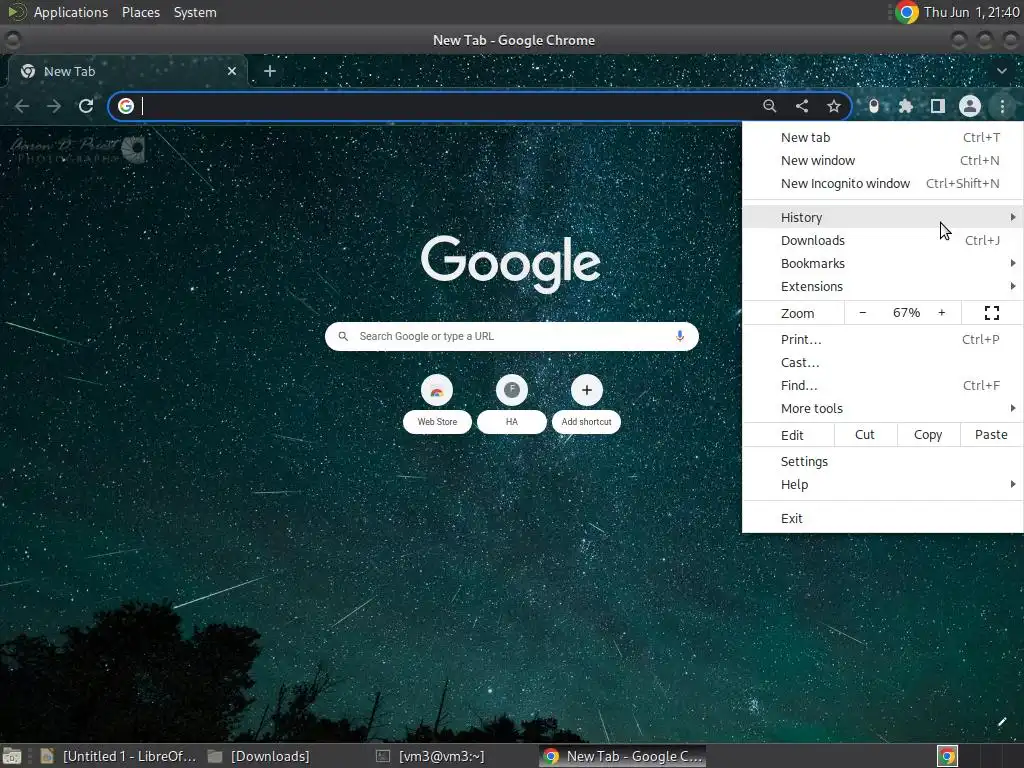Image resolution: width=1024 pixels, height=768 pixels.
Task: Click the Copy button in Edit row
Action: (928, 434)
